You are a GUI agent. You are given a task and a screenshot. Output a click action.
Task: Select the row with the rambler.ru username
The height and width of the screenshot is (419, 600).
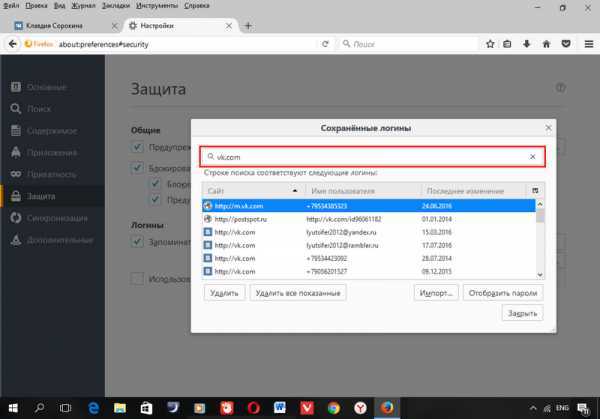(x=369, y=245)
